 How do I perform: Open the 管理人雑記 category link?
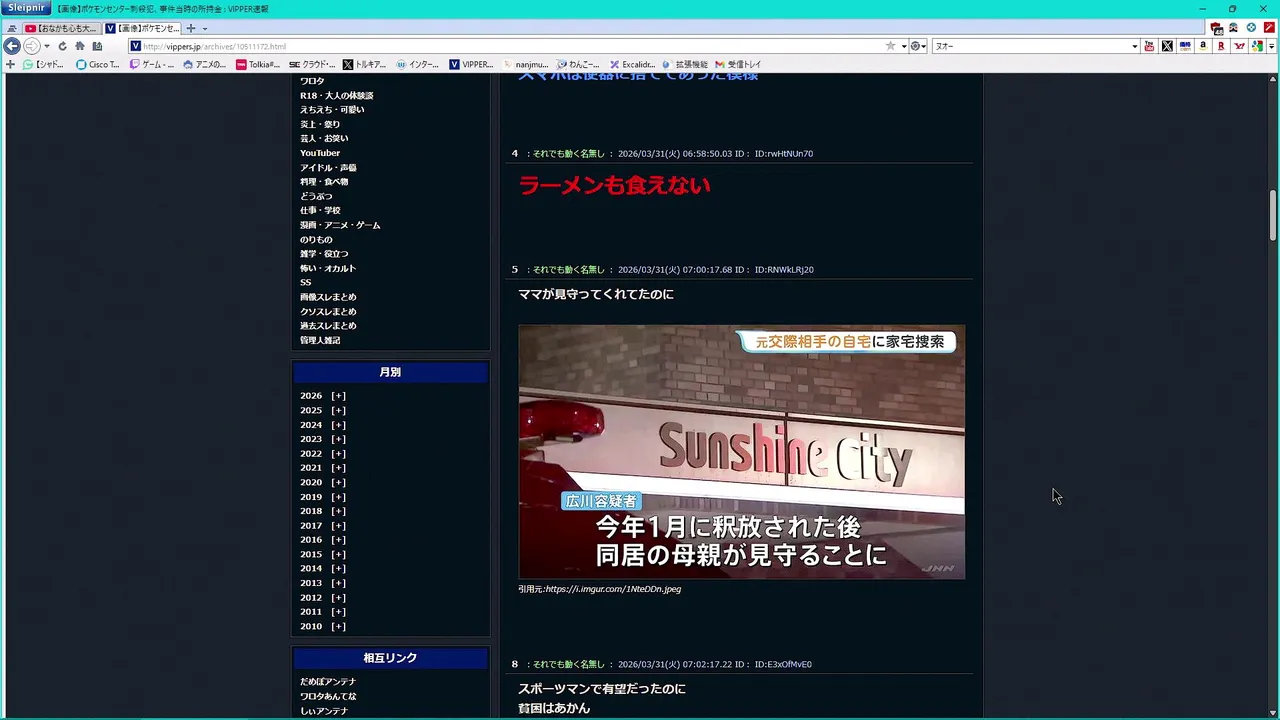click(x=320, y=340)
